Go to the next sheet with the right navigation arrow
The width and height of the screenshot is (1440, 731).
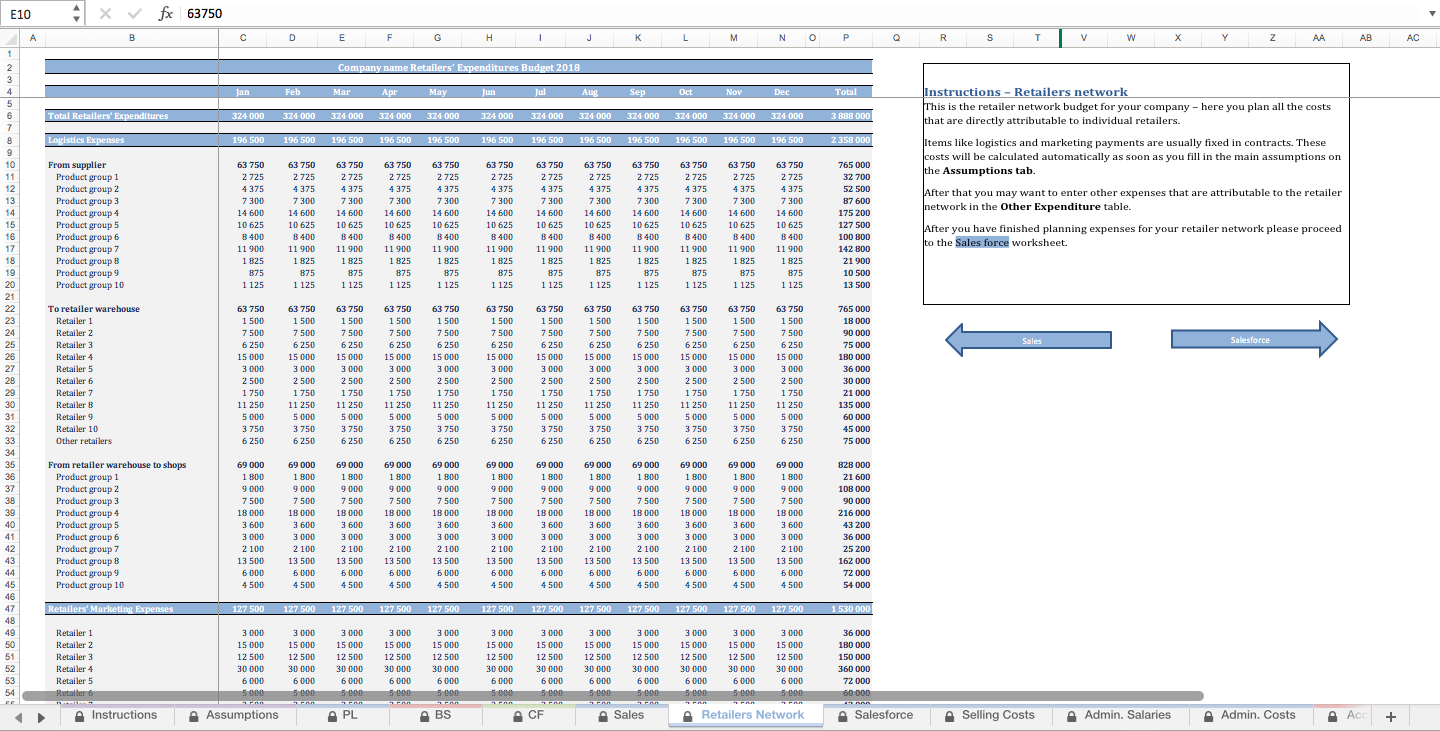point(41,716)
